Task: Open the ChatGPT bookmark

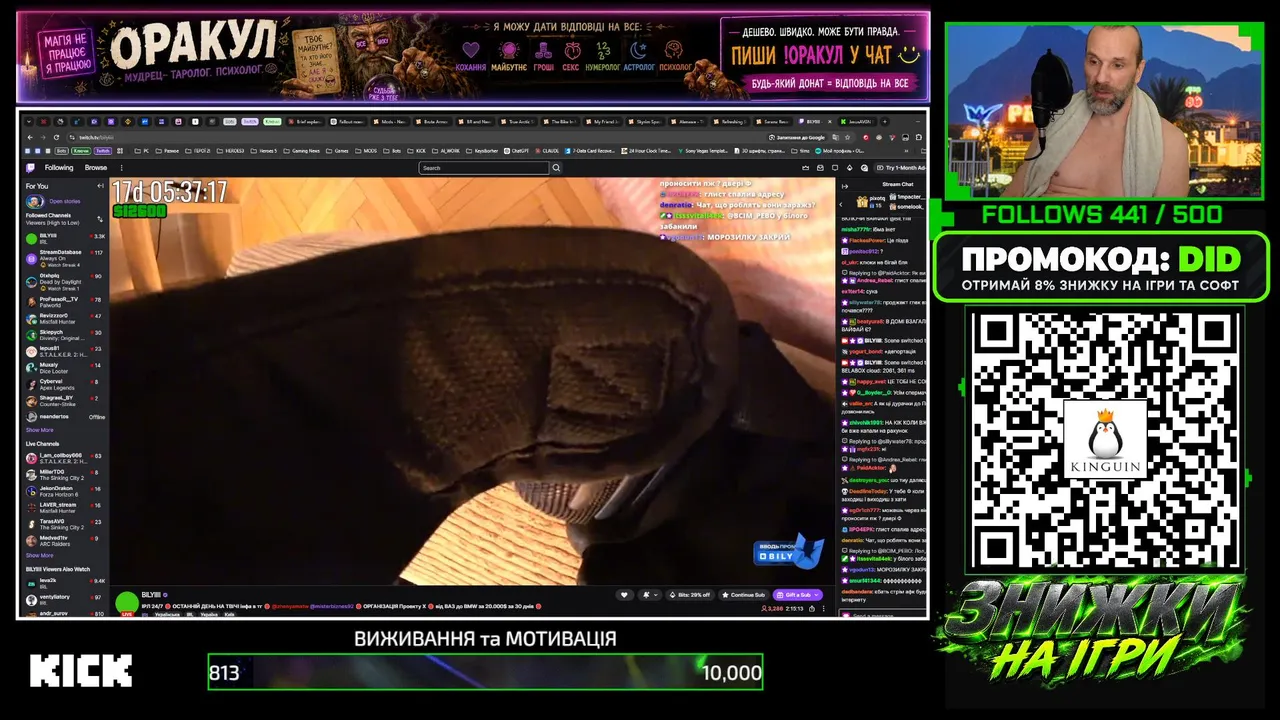Action: point(518,151)
